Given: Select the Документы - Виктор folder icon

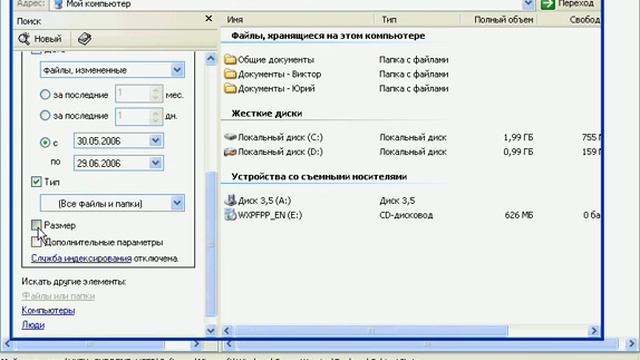Looking at the screenshot, I should [231, 74].
